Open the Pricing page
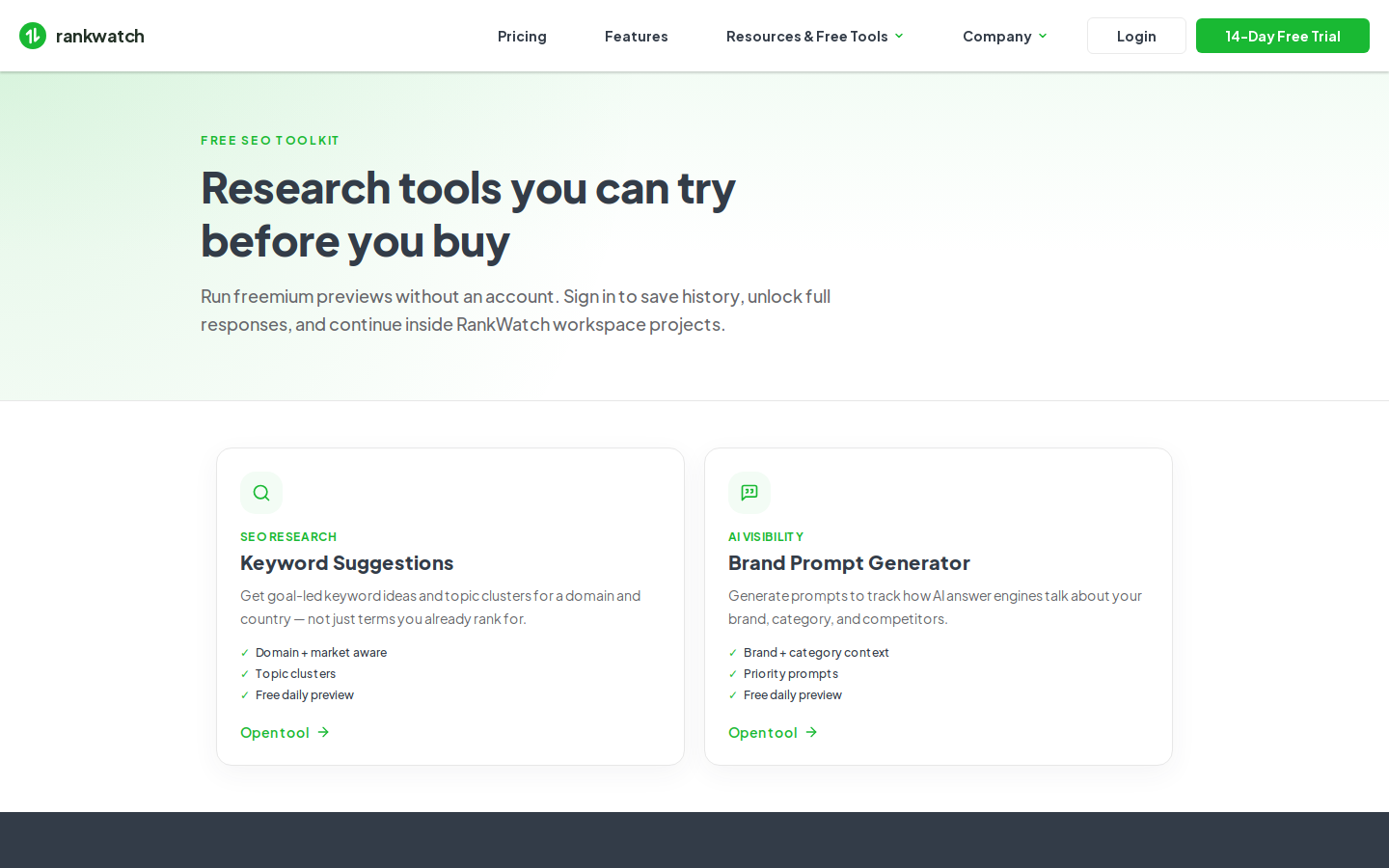Viewport: 1389px width, 868px height. [x=522, y=36]
